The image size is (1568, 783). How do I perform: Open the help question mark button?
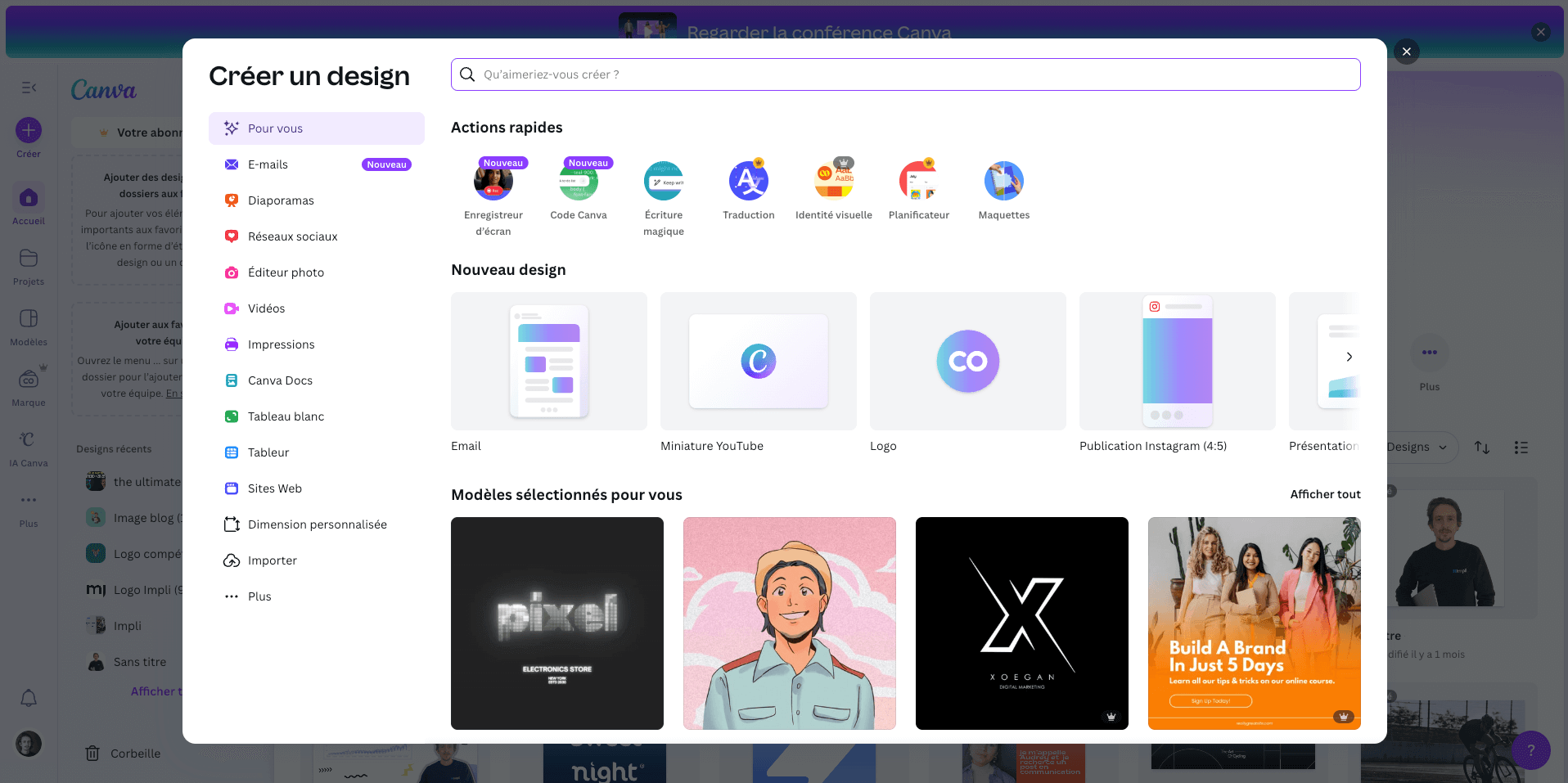point(1531,750)
